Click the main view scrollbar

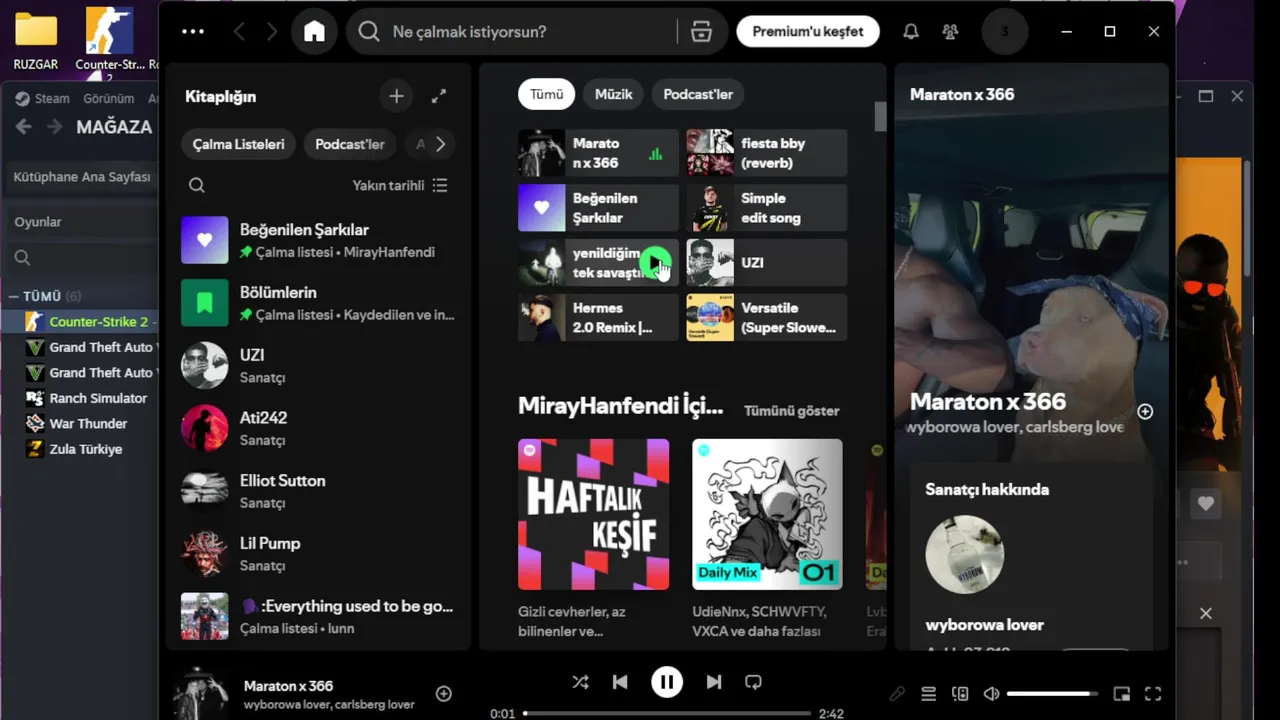(880, 117)
